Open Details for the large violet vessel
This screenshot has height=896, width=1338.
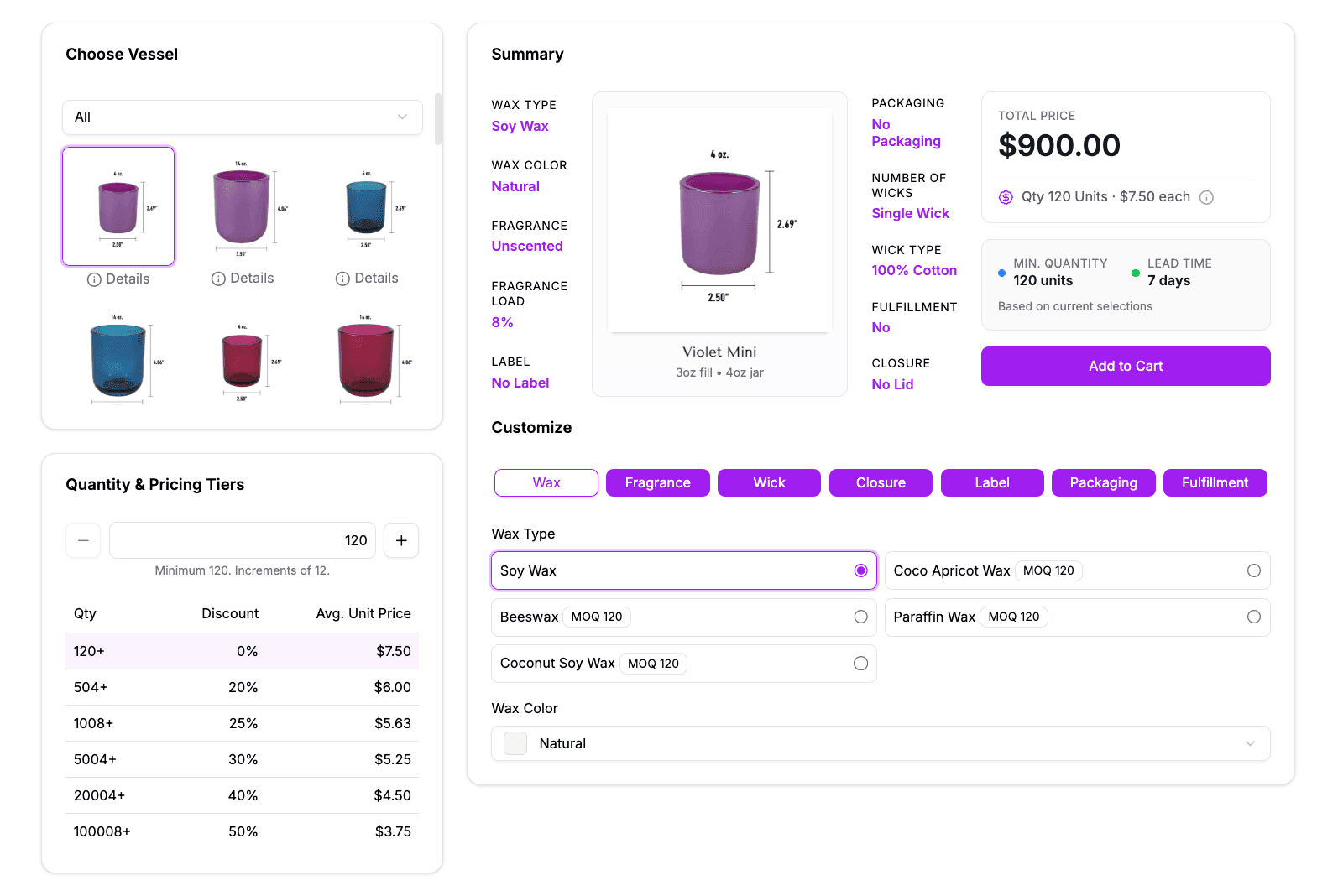[243, 279]
